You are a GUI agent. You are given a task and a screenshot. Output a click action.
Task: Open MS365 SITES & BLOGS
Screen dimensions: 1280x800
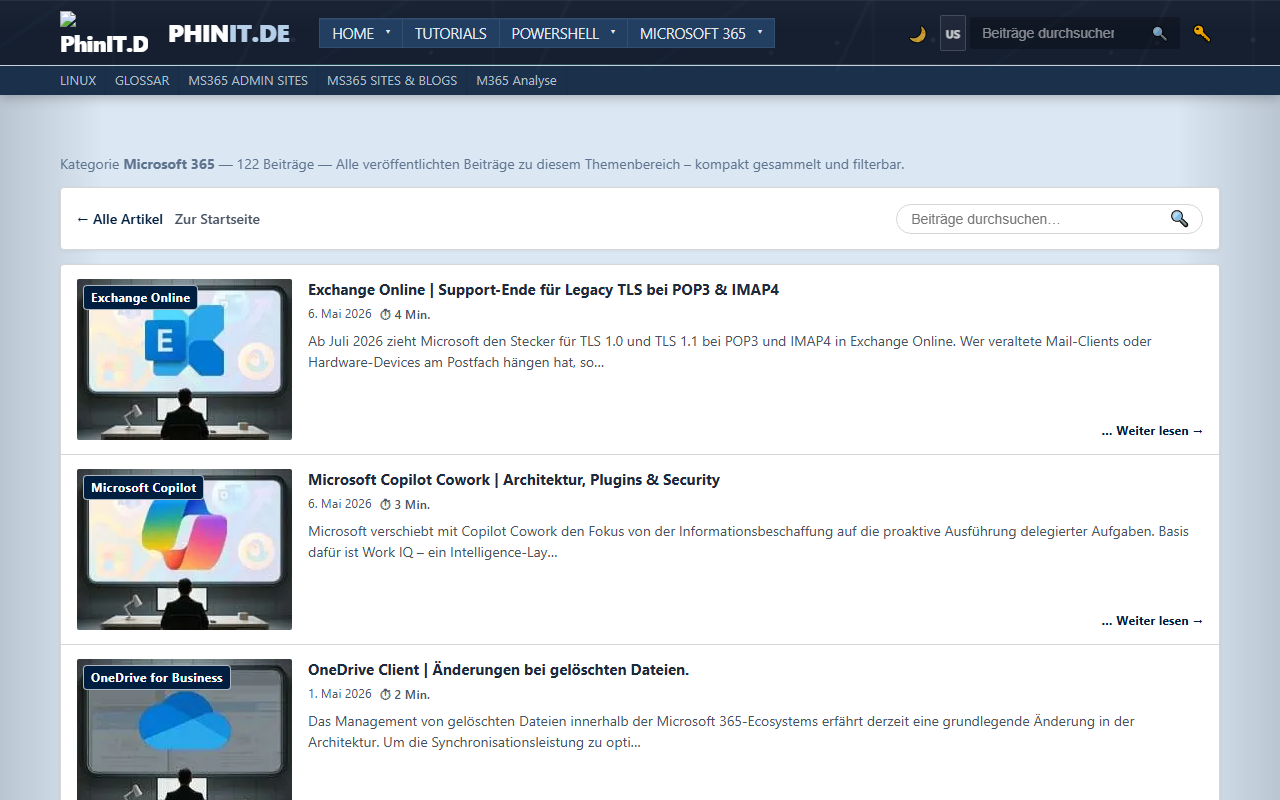[392, 80]
